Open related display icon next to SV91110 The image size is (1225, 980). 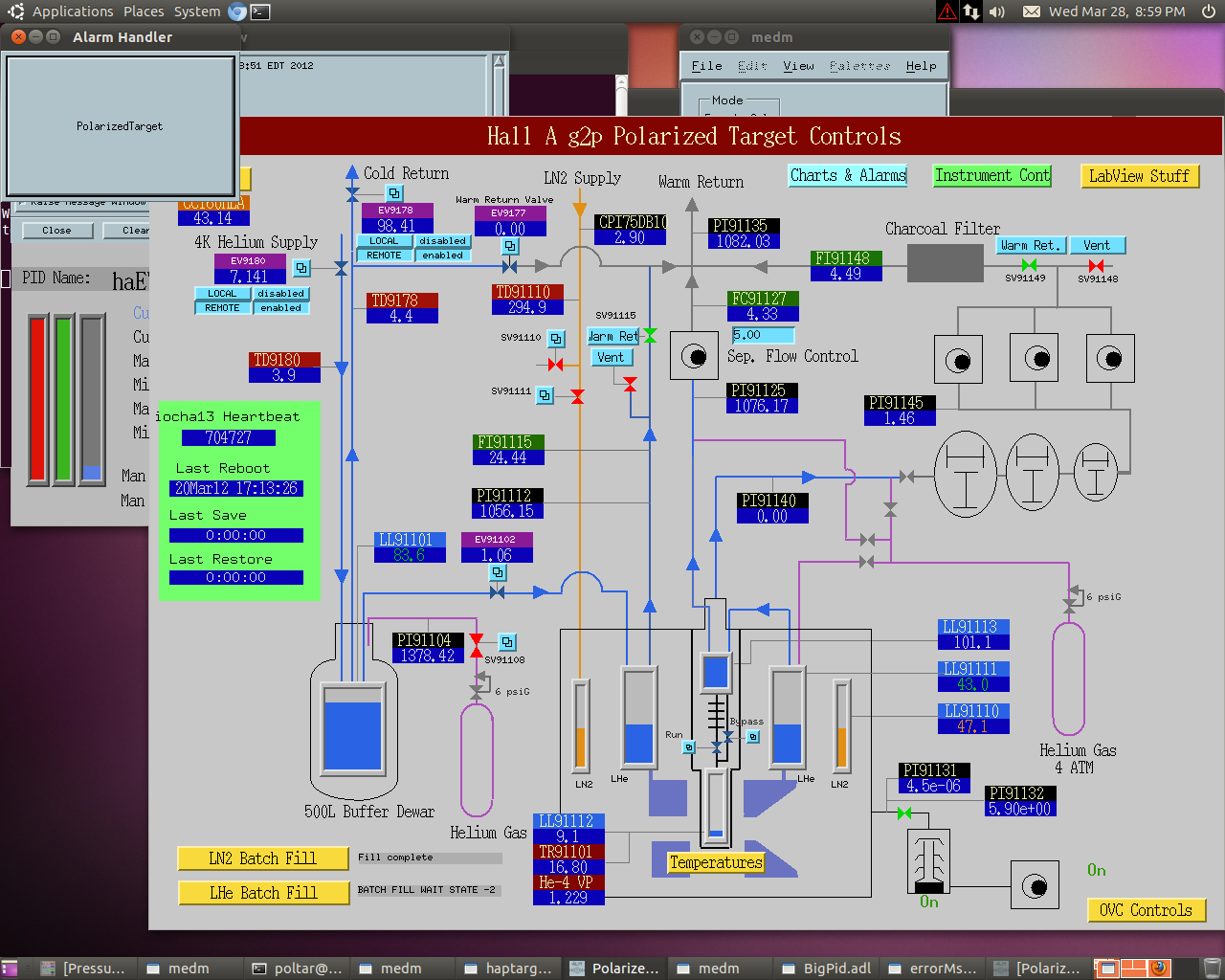pos(556,338)
